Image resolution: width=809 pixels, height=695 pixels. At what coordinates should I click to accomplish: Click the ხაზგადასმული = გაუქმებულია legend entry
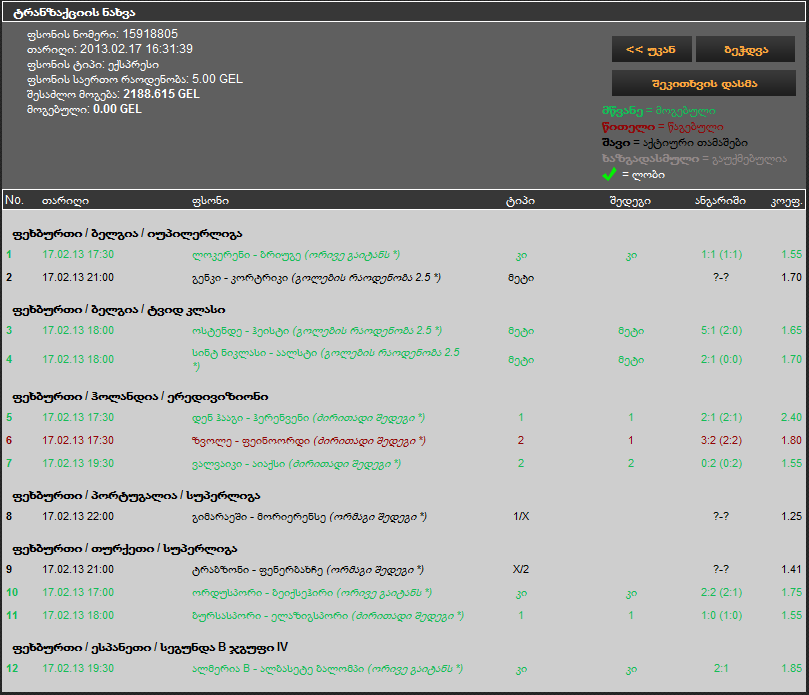694,158
